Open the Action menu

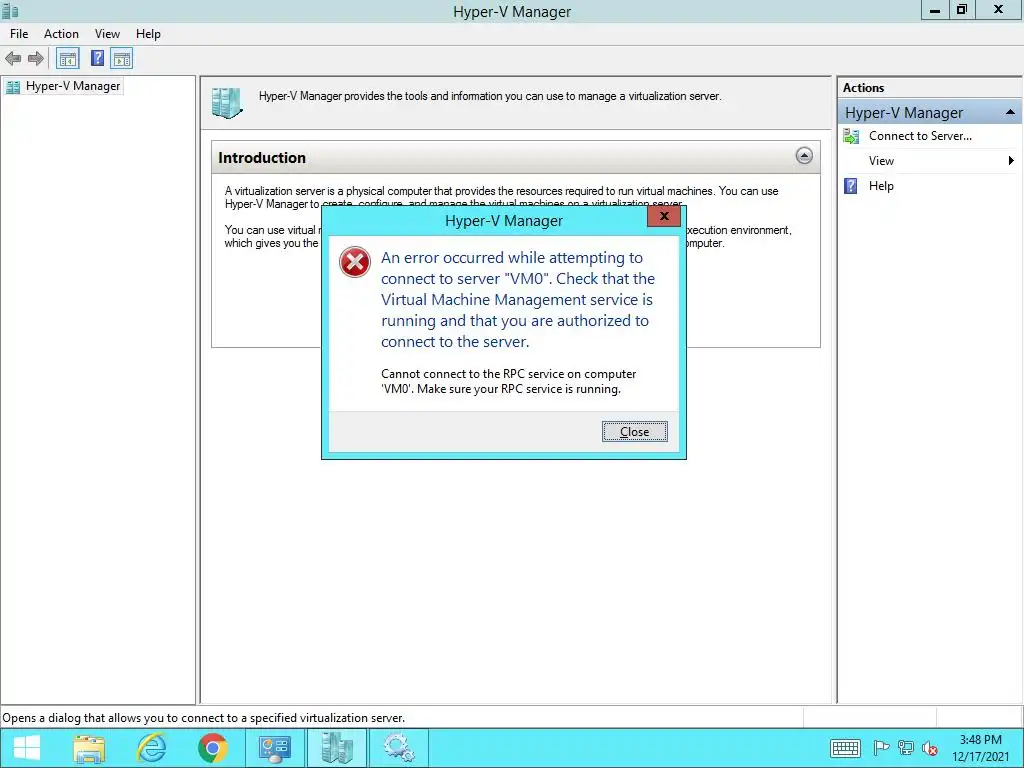(61, 34)
